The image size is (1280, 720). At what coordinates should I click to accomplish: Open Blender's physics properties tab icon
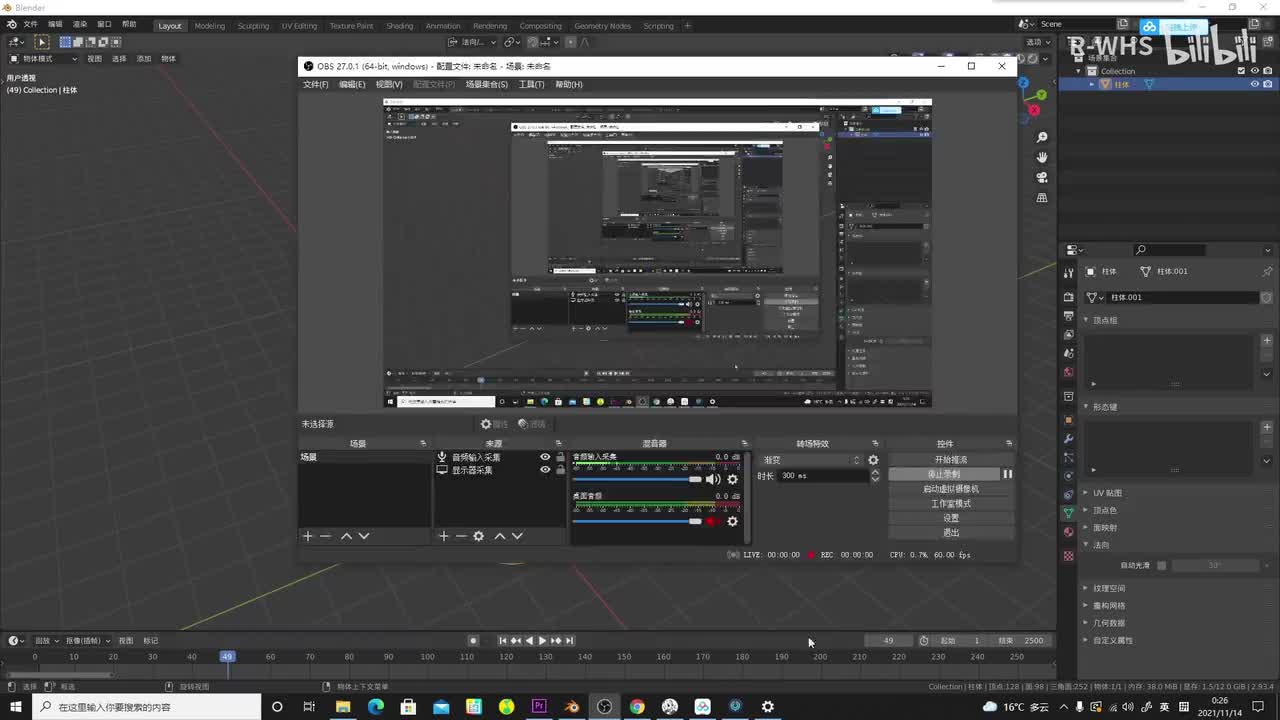1068,475
